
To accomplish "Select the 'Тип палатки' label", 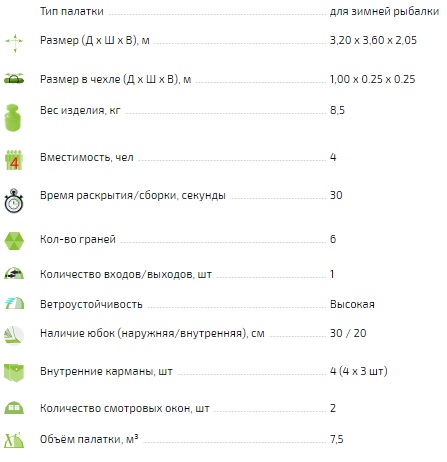I will (x=72, y=11).
